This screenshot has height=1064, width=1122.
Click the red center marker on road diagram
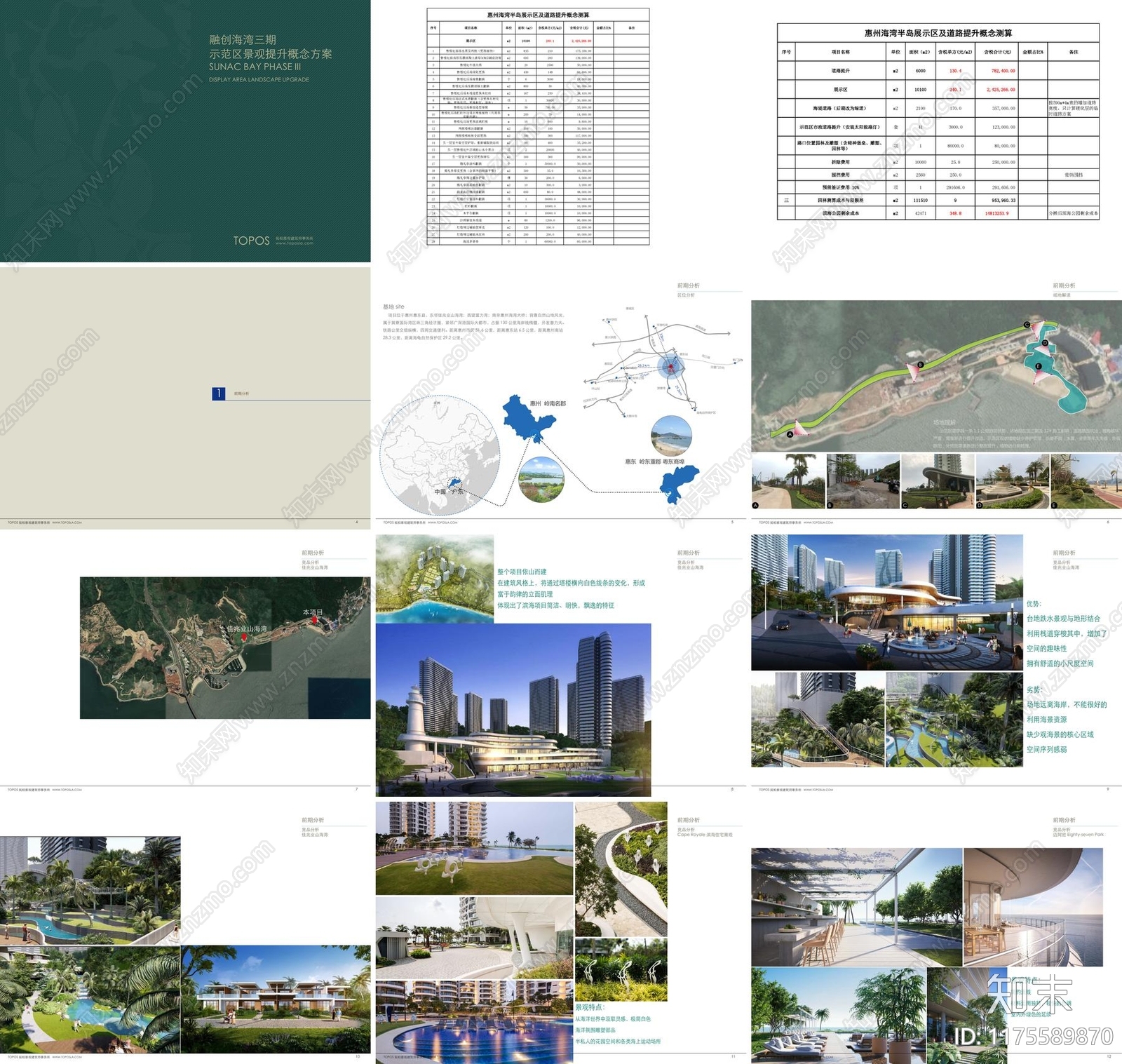click(670, 368)
